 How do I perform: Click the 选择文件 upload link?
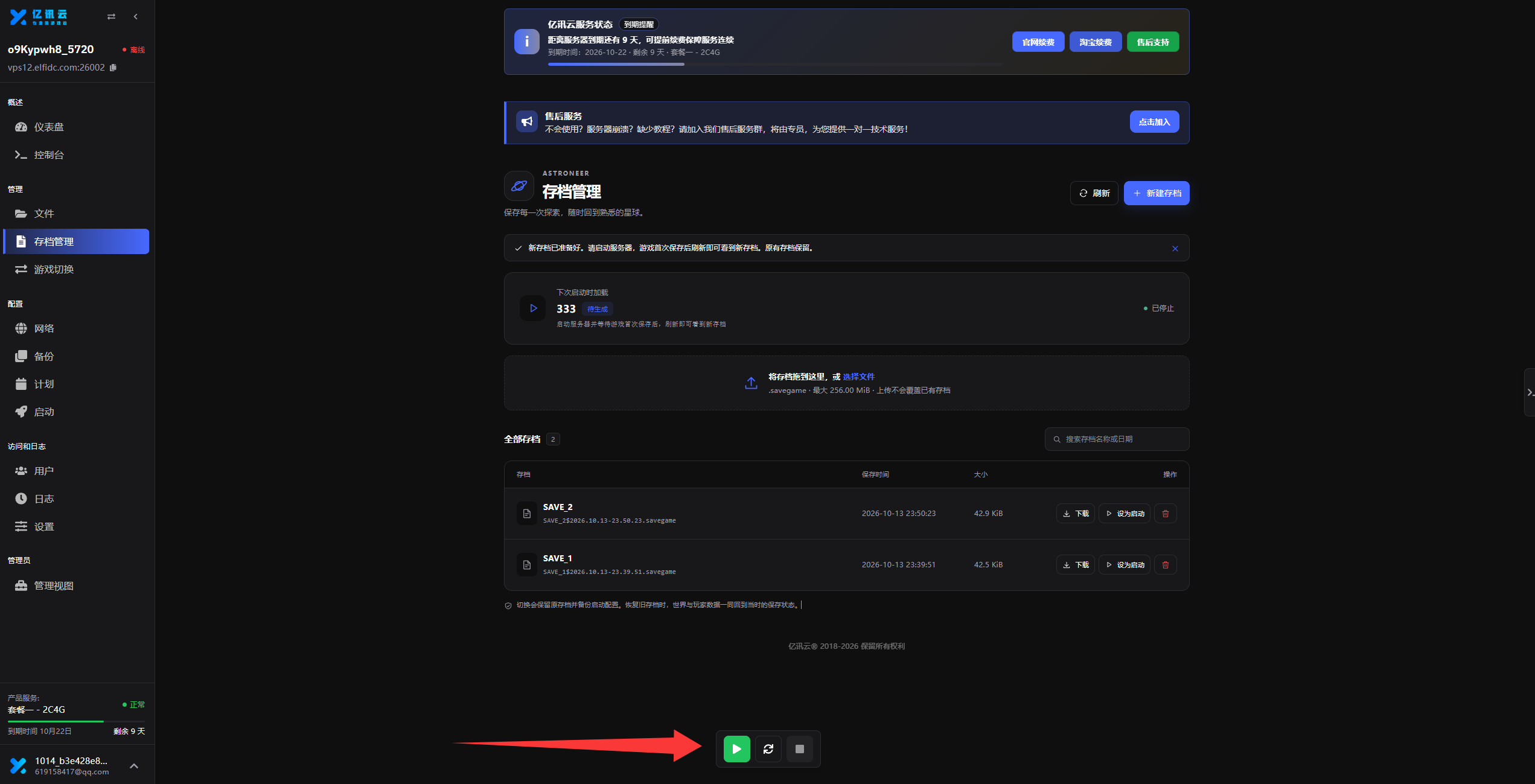point(858,377)
